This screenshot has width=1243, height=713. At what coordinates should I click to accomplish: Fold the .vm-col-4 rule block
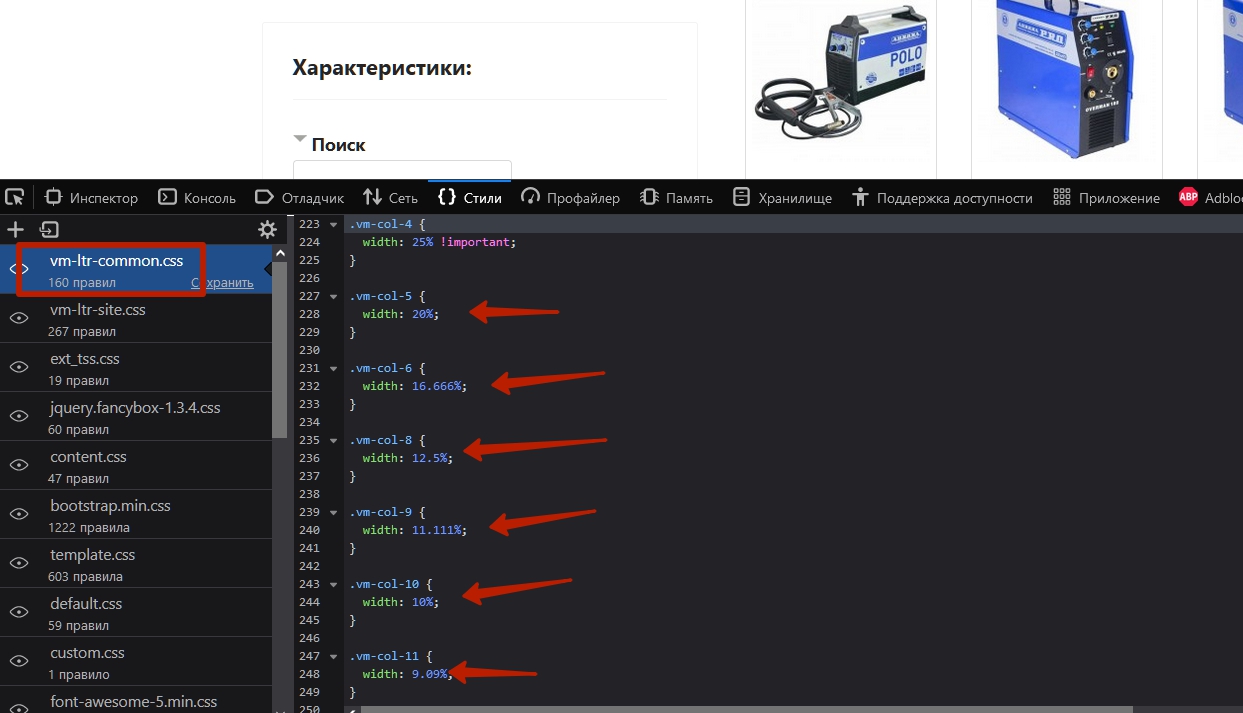click(x=333, y=224)
